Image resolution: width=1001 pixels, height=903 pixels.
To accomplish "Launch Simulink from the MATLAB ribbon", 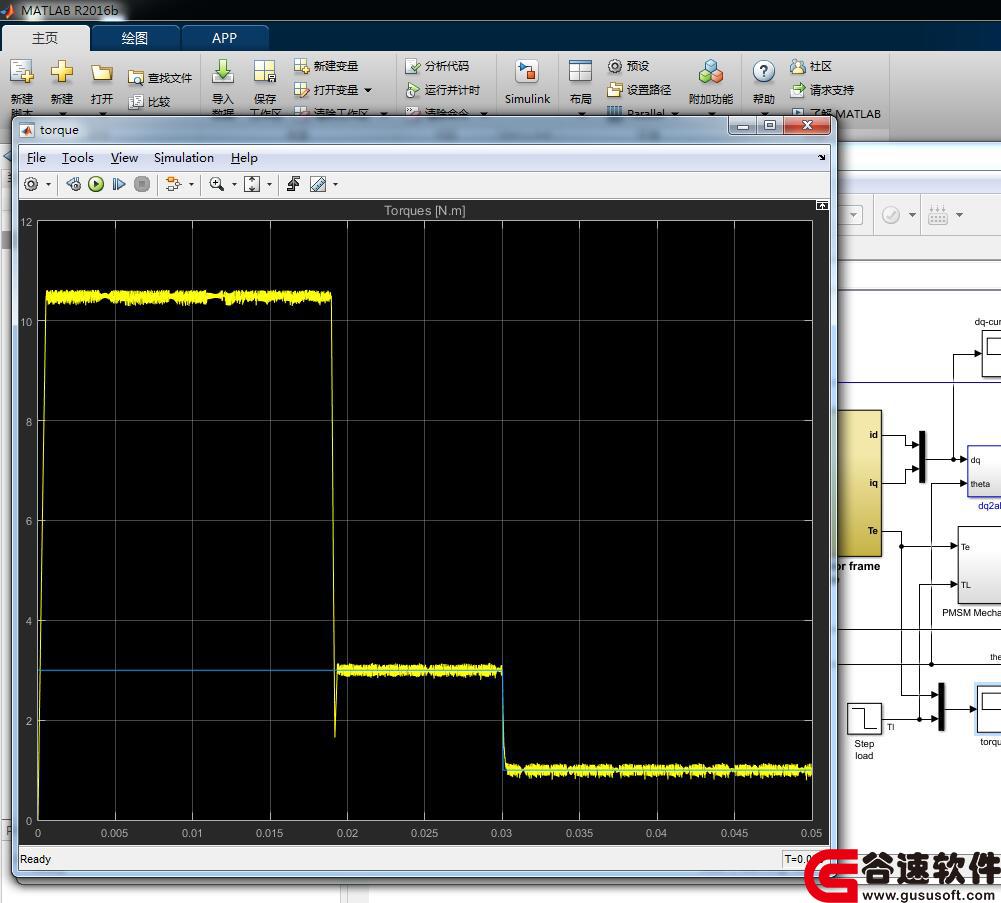I will coord(527,81).
